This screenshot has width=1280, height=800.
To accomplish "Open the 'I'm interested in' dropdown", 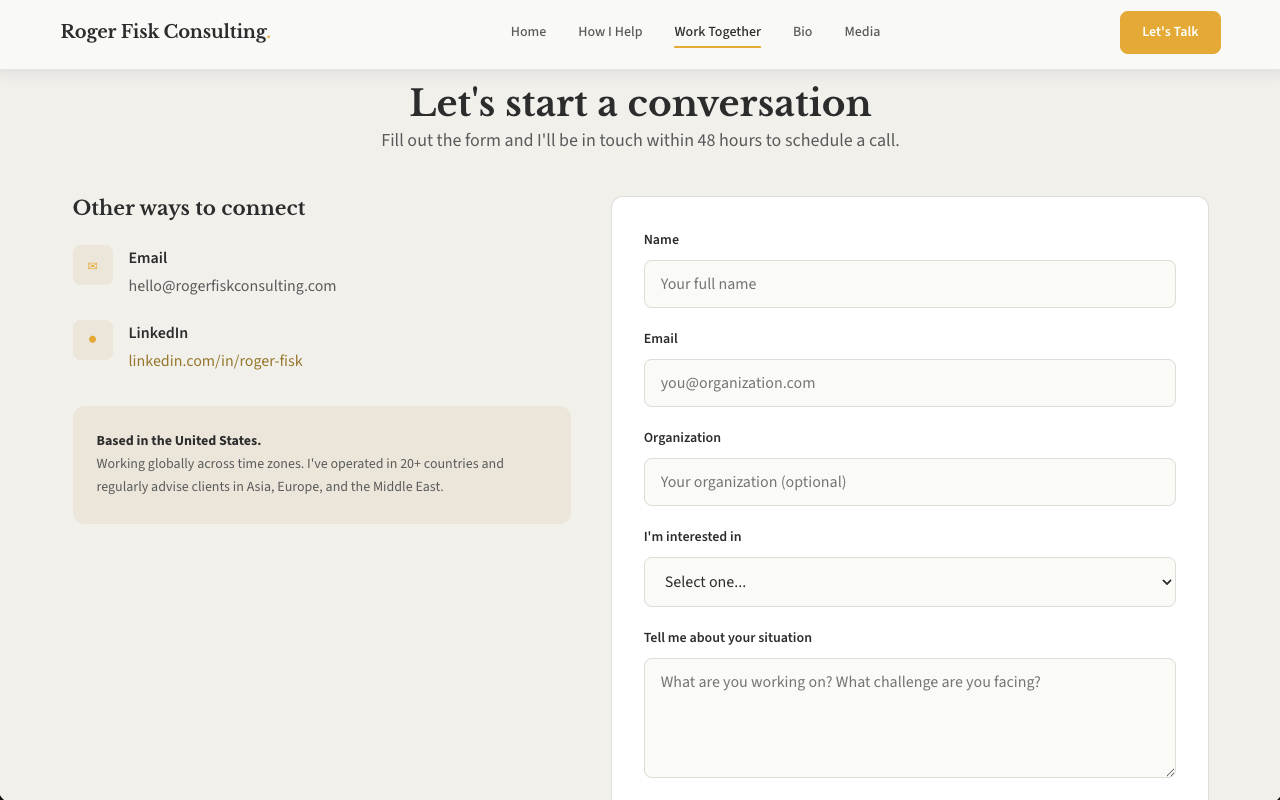I will click(910, 582).
